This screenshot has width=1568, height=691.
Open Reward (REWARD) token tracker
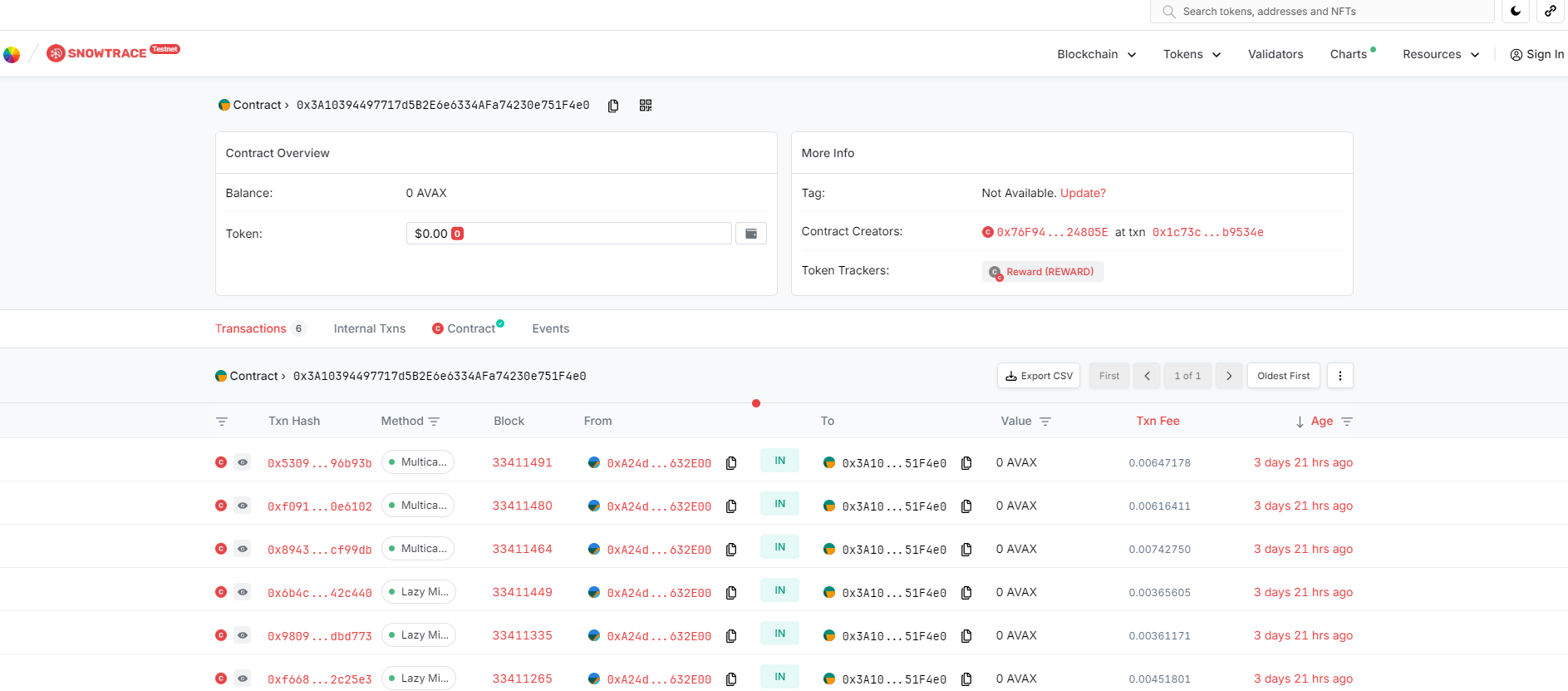(1043, 272)
